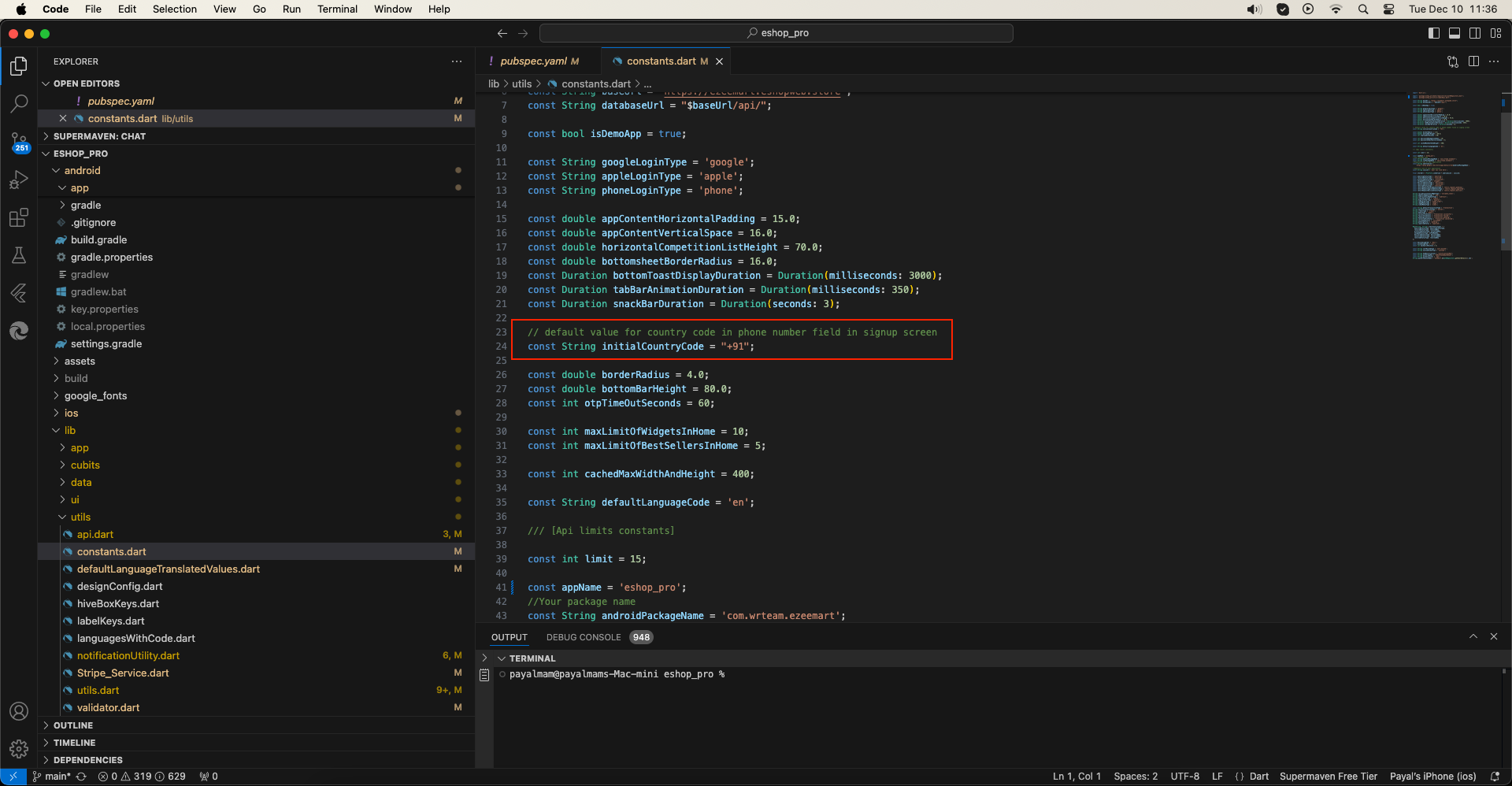Viewport: 1512px width, 786px height.
Task: Customize layout icon in title bar
Action: click(1495, 33)
